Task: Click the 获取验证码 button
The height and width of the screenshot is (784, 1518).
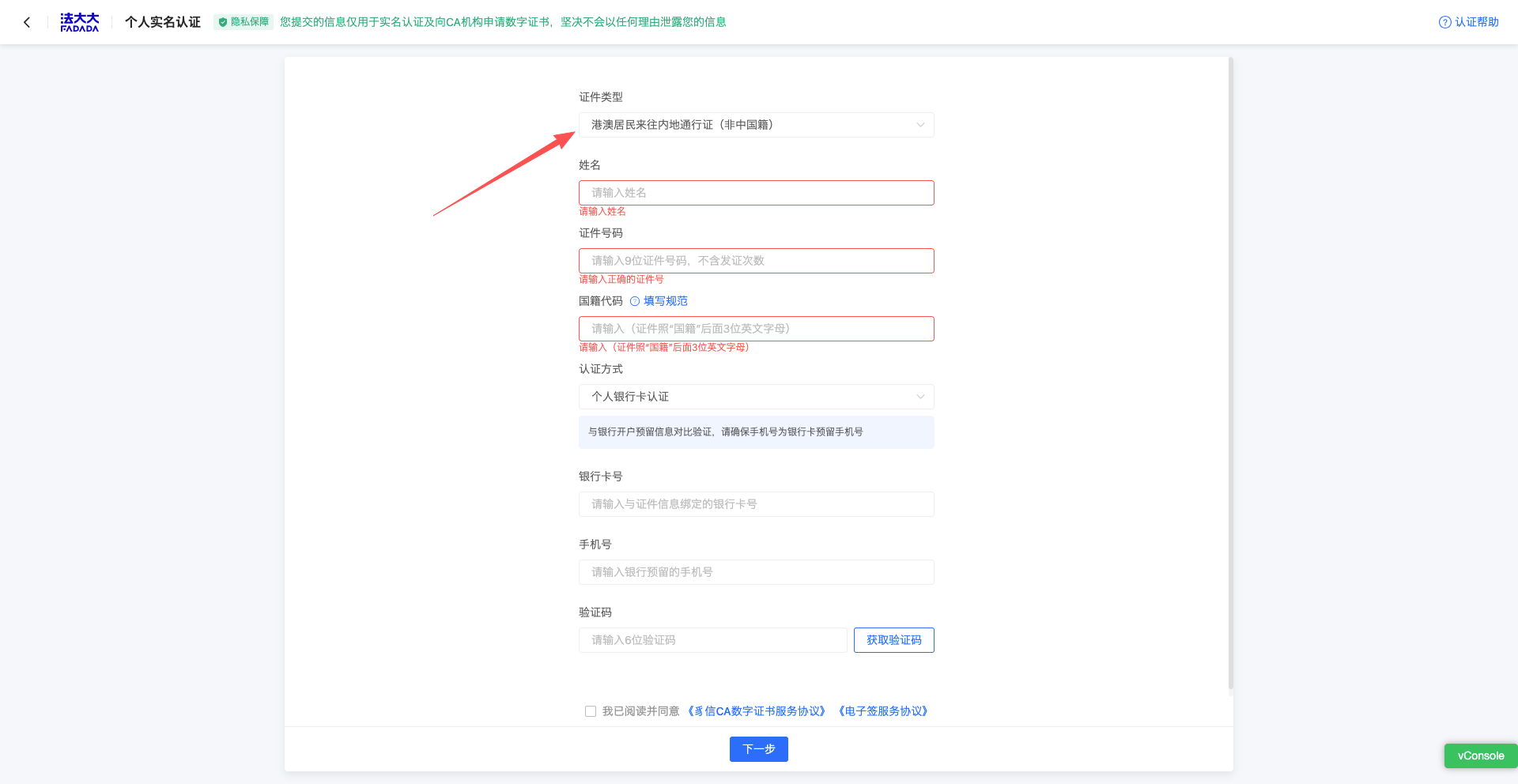Action: (x=893, y=640)
